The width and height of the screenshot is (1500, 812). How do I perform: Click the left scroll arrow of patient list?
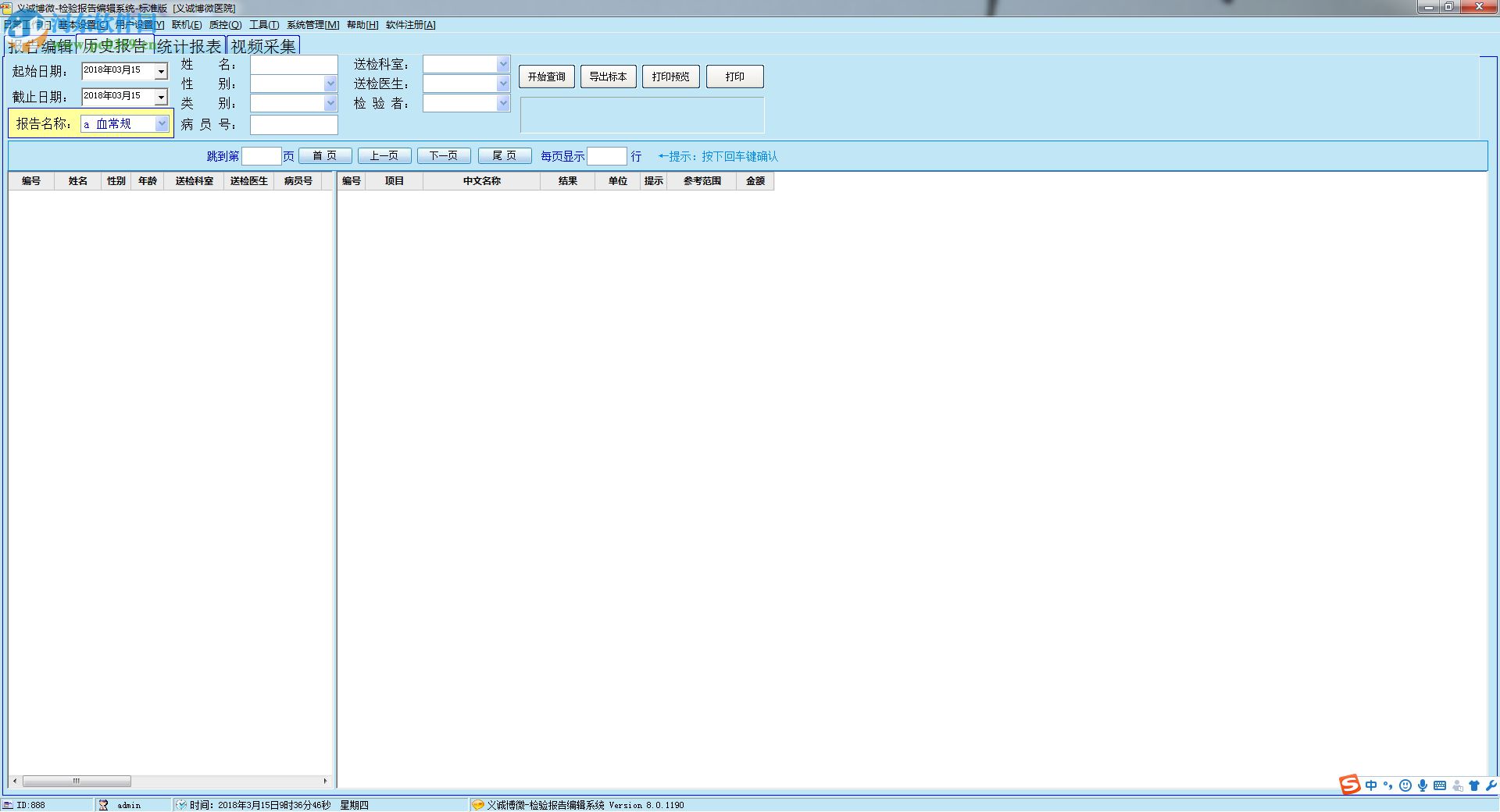click(15, 781)
